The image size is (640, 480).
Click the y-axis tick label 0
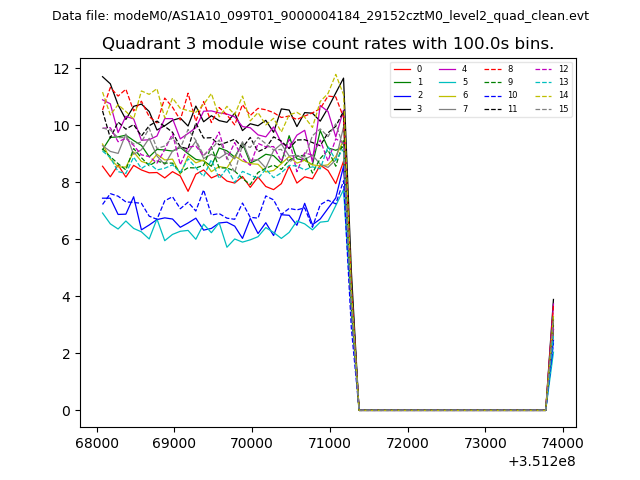pyautogui.click(x=64, y=411)
